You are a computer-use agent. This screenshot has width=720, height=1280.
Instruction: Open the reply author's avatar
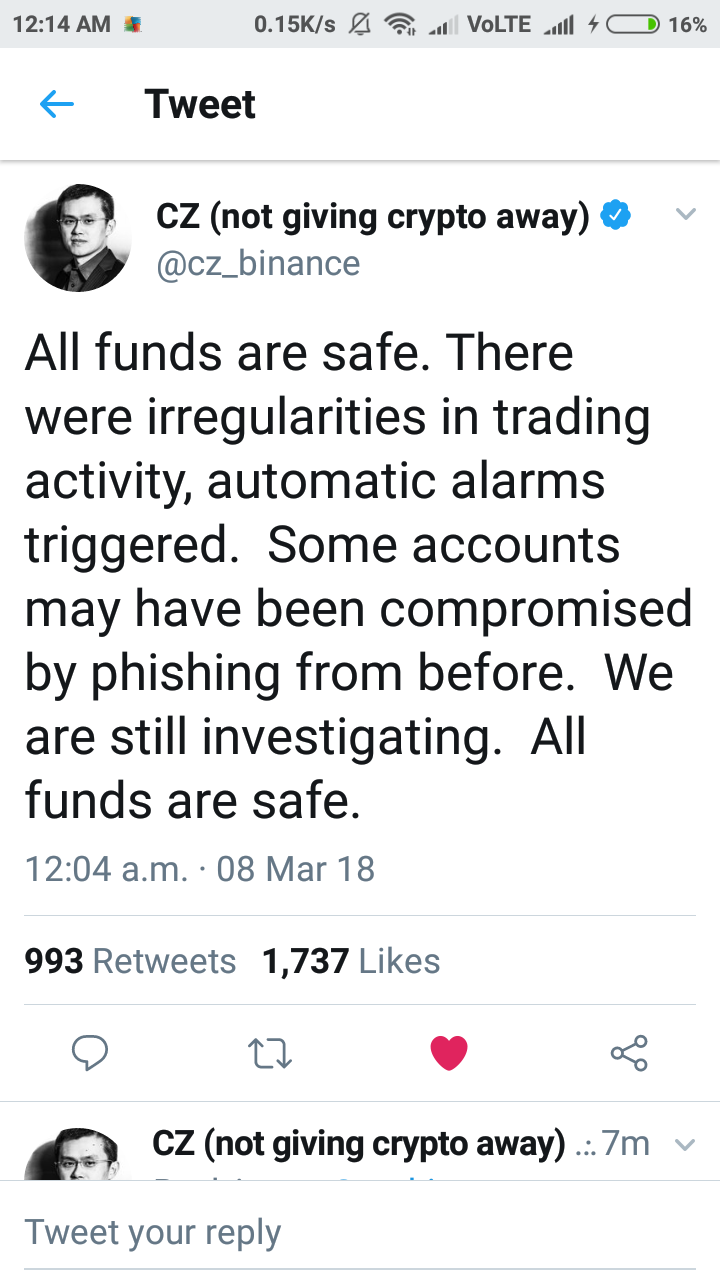click(72, 1156)
